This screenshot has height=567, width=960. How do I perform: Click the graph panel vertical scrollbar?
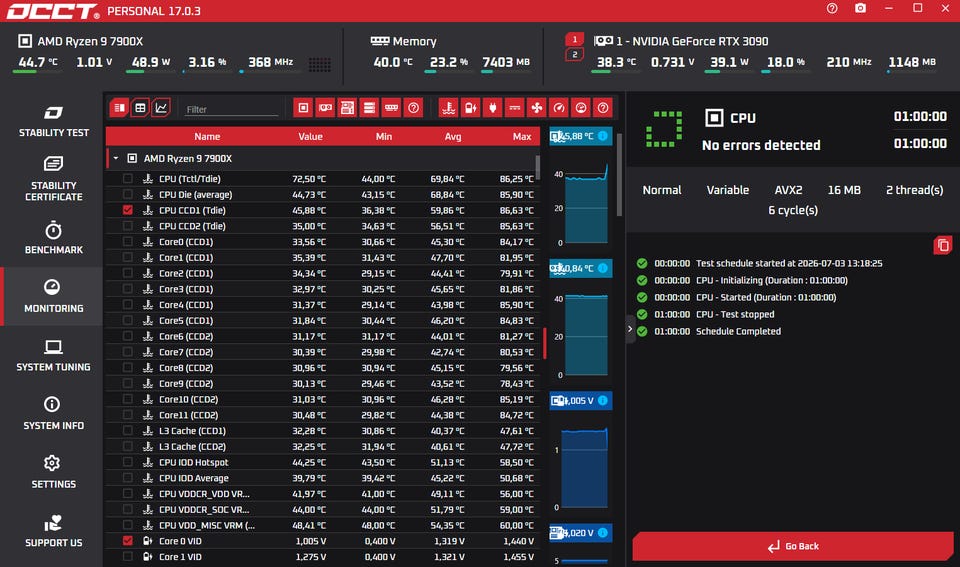click(x=619, y=175)
